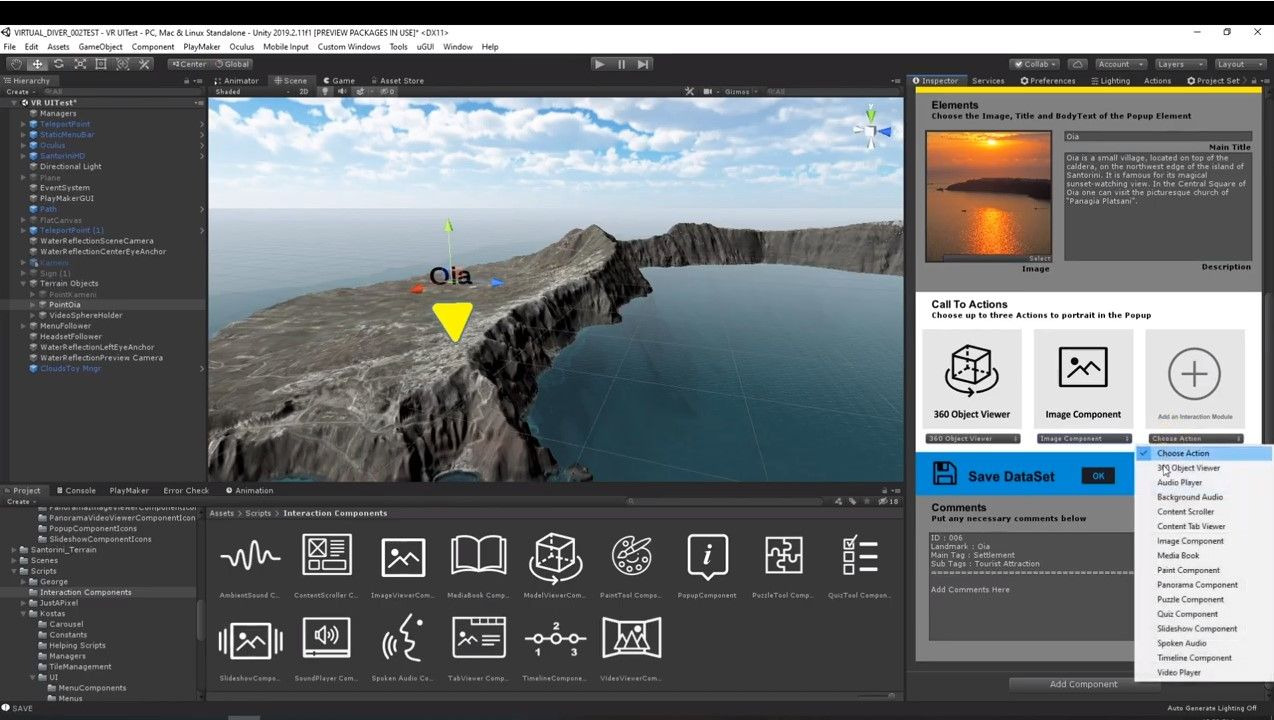This screenshot has width=1274, height=720.
Task: Select the Hand tool in the toolbar
Action: [16, 64]
